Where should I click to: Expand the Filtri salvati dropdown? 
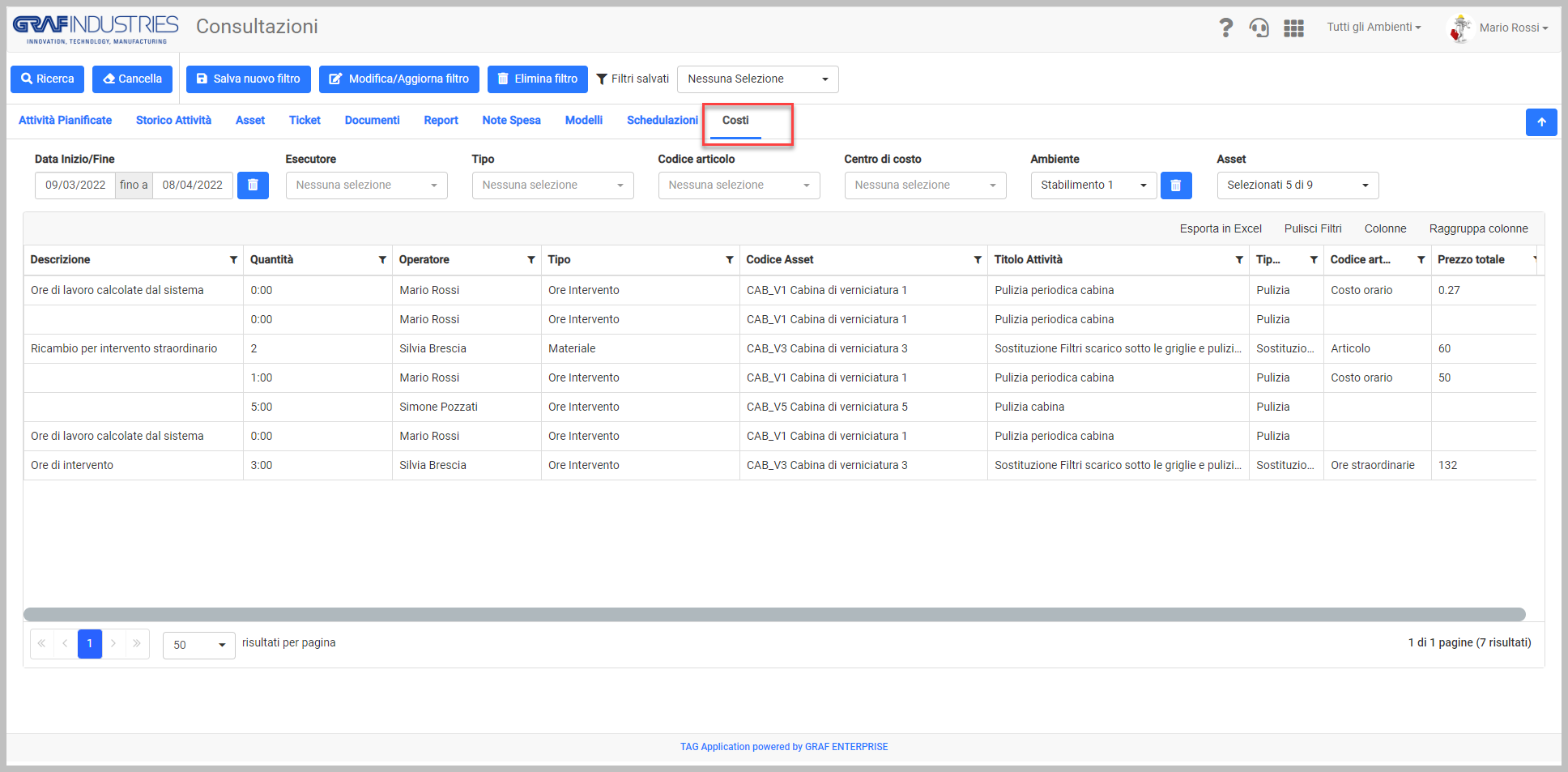pos(757,79)
